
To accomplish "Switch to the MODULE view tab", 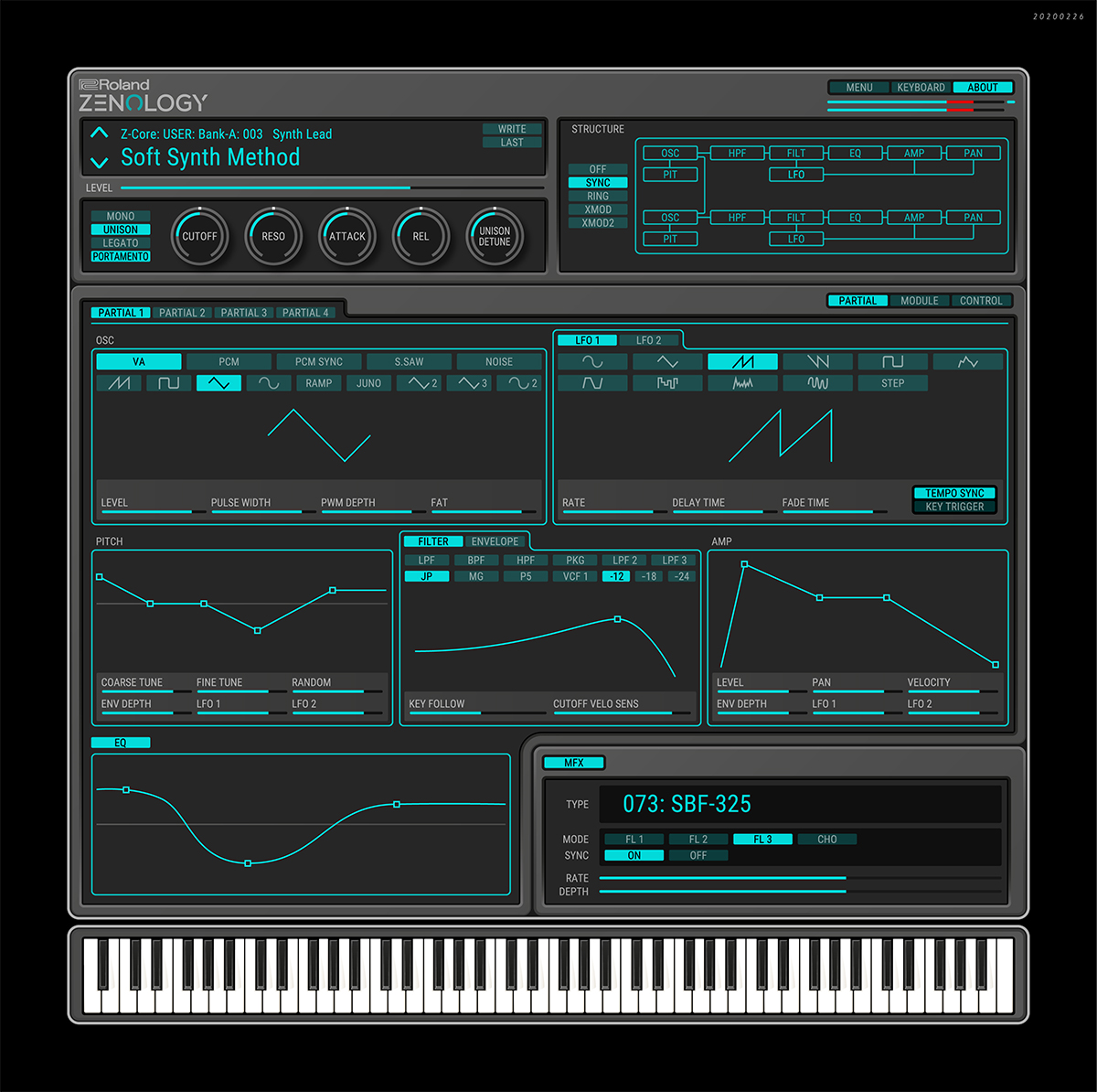I will click(920, 301).
